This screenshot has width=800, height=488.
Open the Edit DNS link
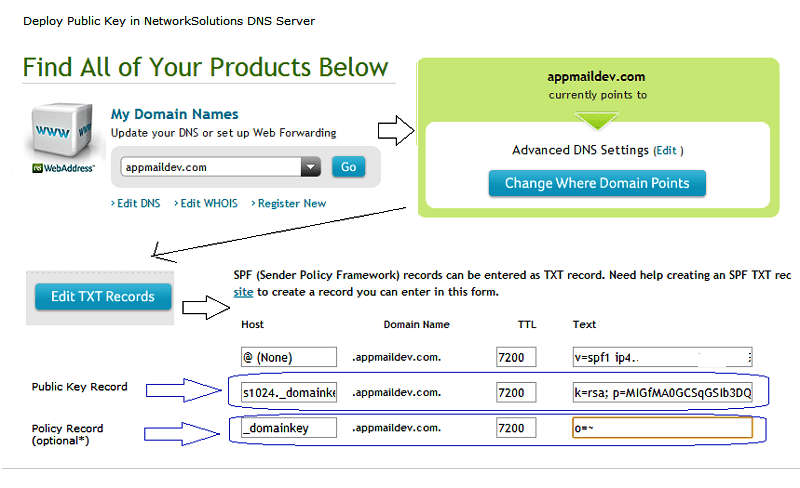[x=136, y=203]
